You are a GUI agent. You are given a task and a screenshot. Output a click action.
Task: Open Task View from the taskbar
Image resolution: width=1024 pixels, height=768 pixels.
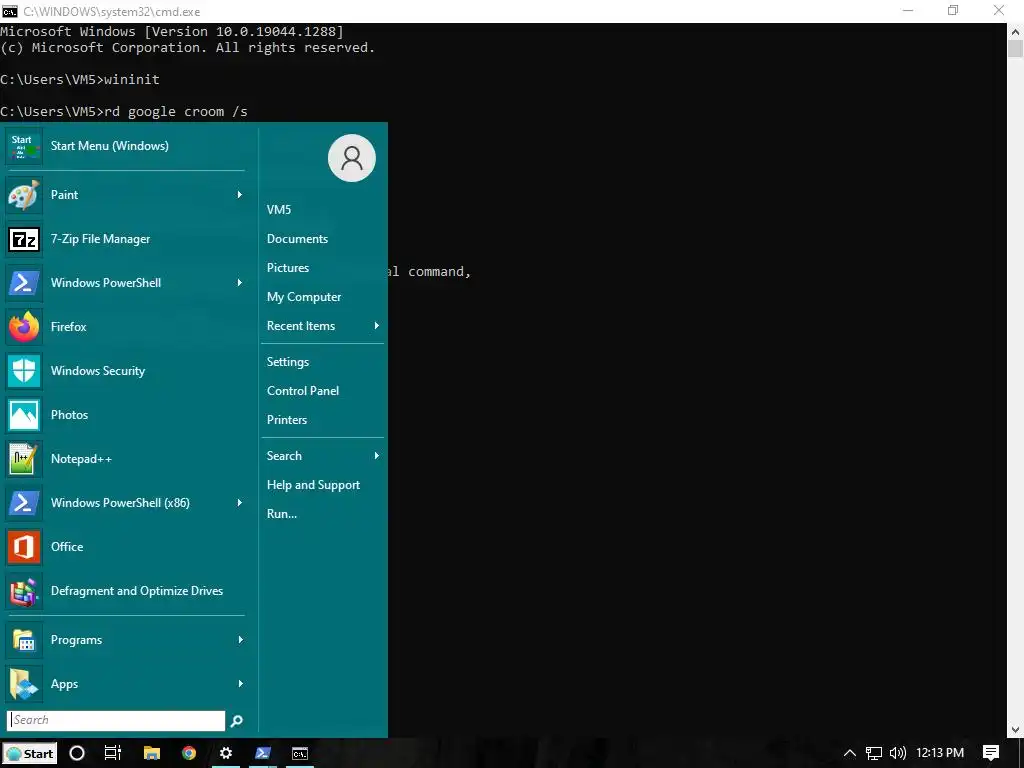coord(113,753)
